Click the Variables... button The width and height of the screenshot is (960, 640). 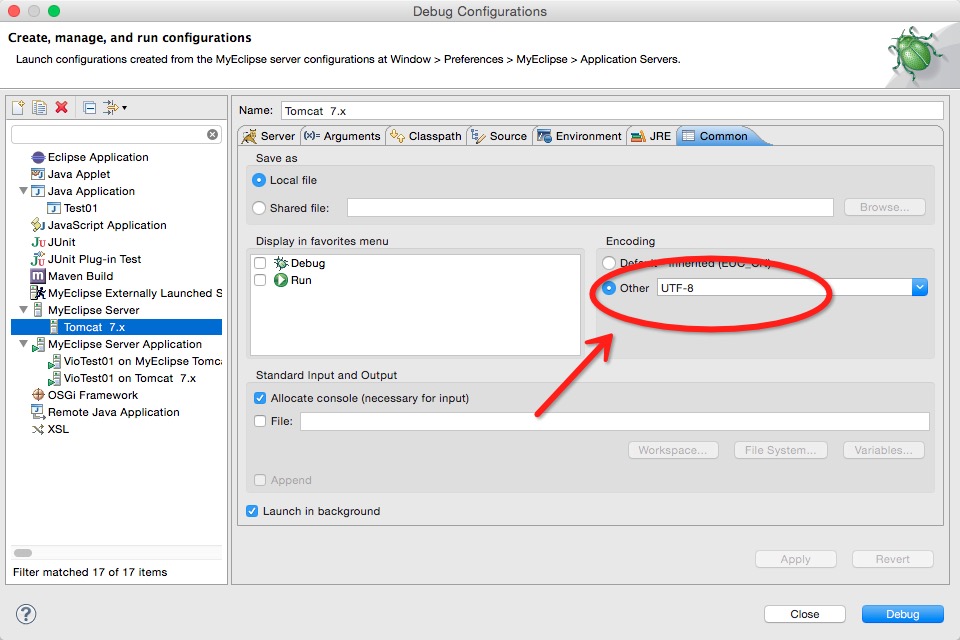(x=883, y=450)
